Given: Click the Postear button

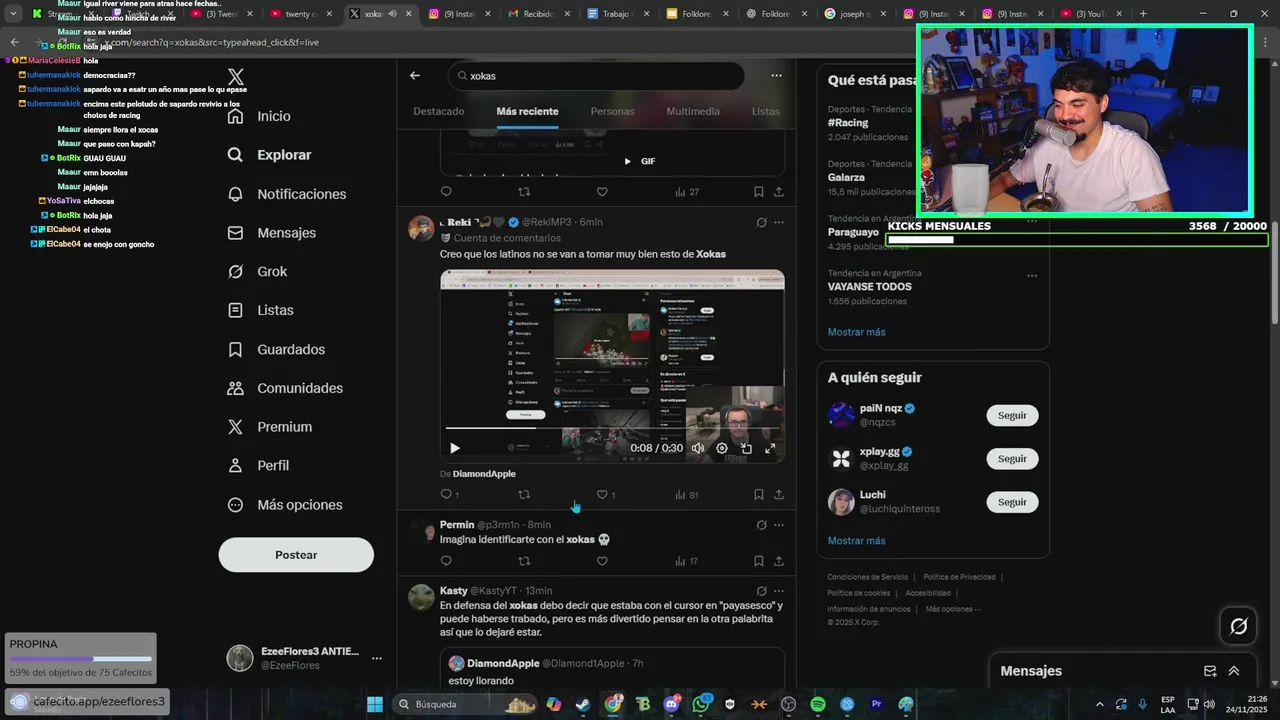Looking at the screenshot, I should point(296,555).
